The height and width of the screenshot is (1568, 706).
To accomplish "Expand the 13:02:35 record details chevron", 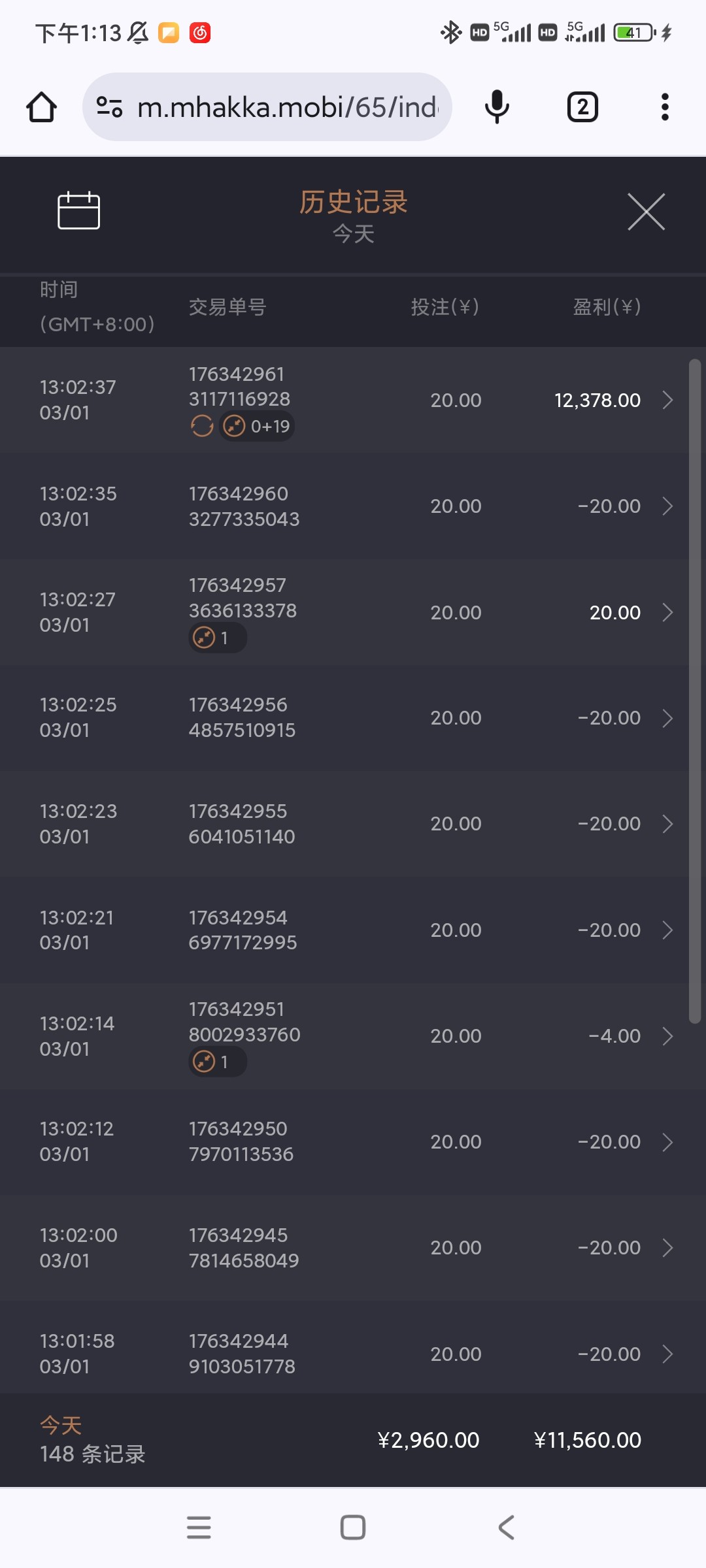I will pos(667,506).
